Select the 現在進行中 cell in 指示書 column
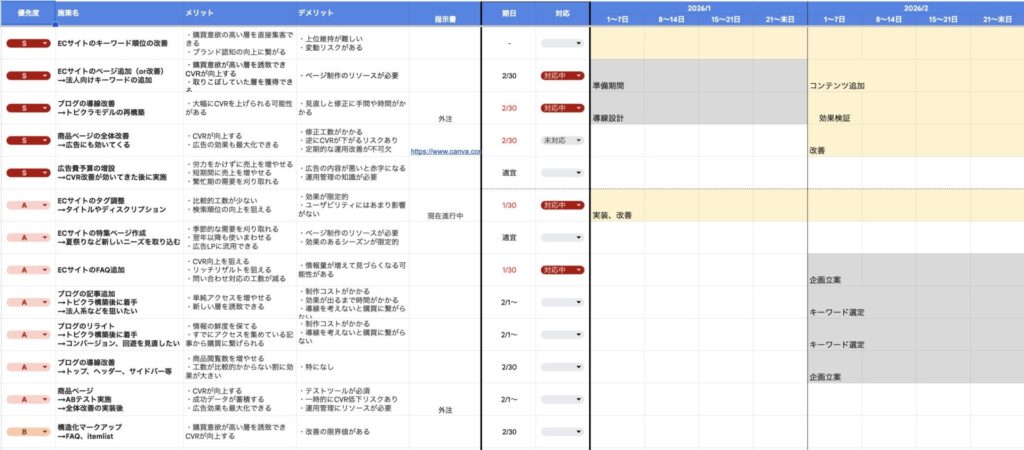 (x=445, y=215)
